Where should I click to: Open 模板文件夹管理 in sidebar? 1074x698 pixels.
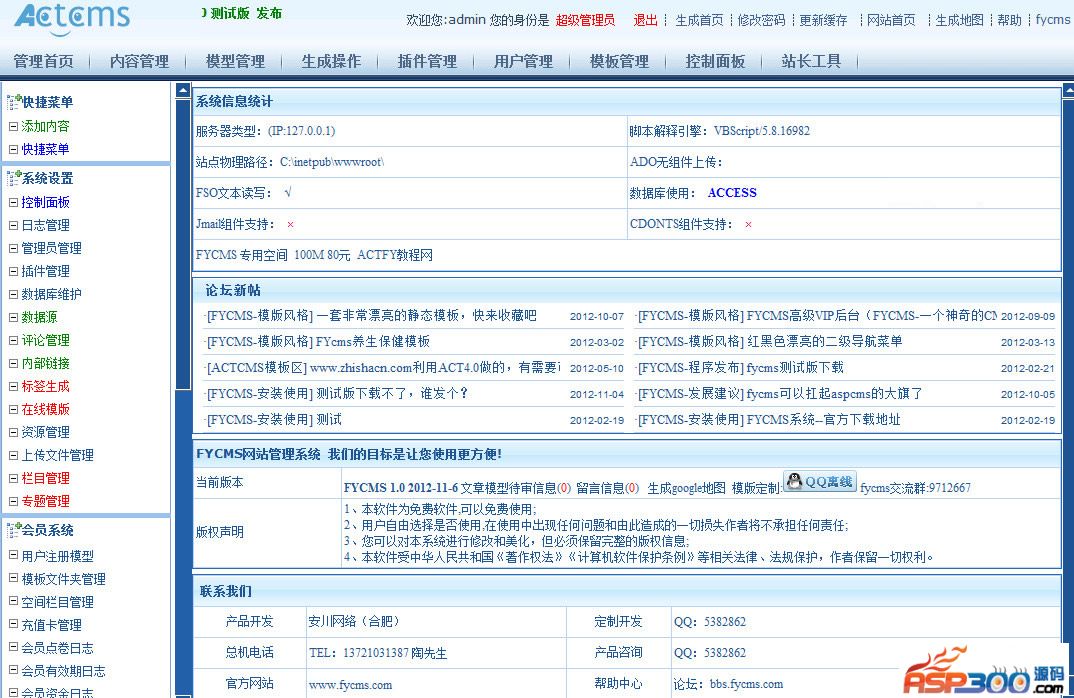coord(64,579)
